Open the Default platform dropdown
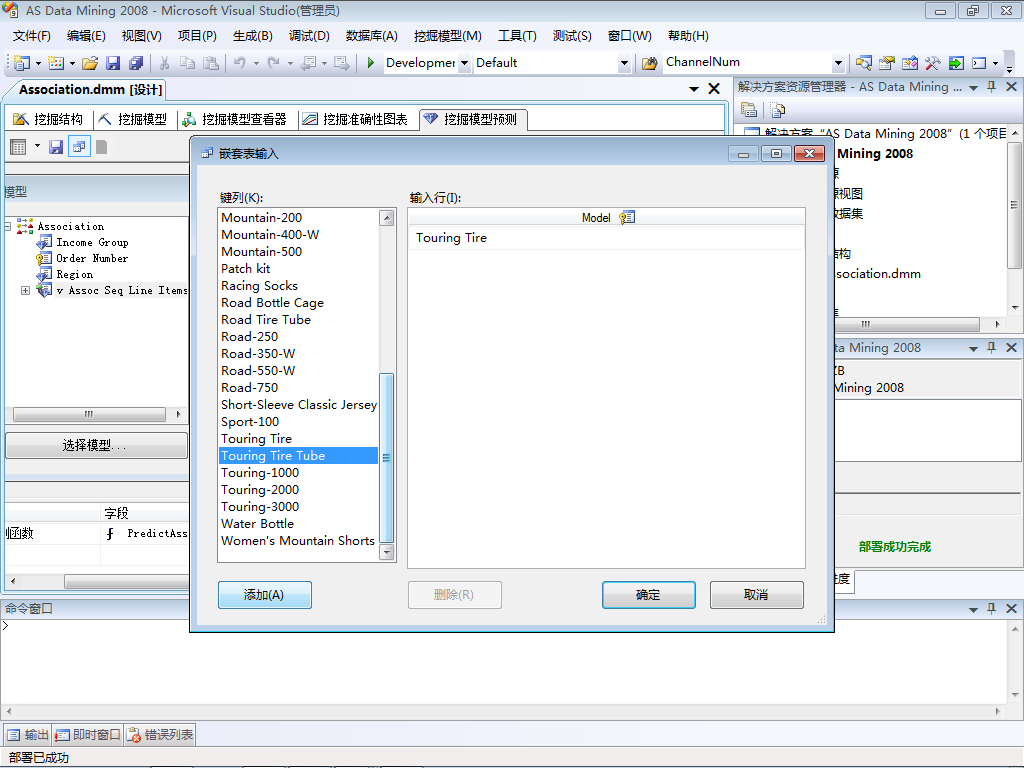Viewport: 1024px width, 768px height. pyautogui.click(x=624, y=63)
